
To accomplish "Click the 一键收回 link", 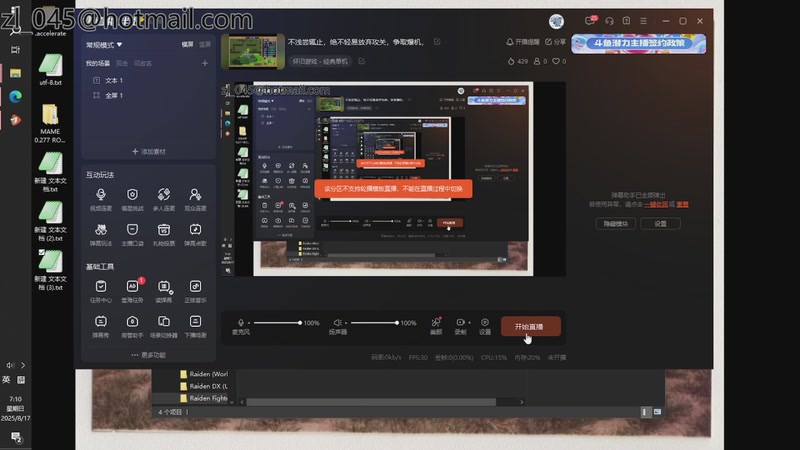I will pos(656,204).
